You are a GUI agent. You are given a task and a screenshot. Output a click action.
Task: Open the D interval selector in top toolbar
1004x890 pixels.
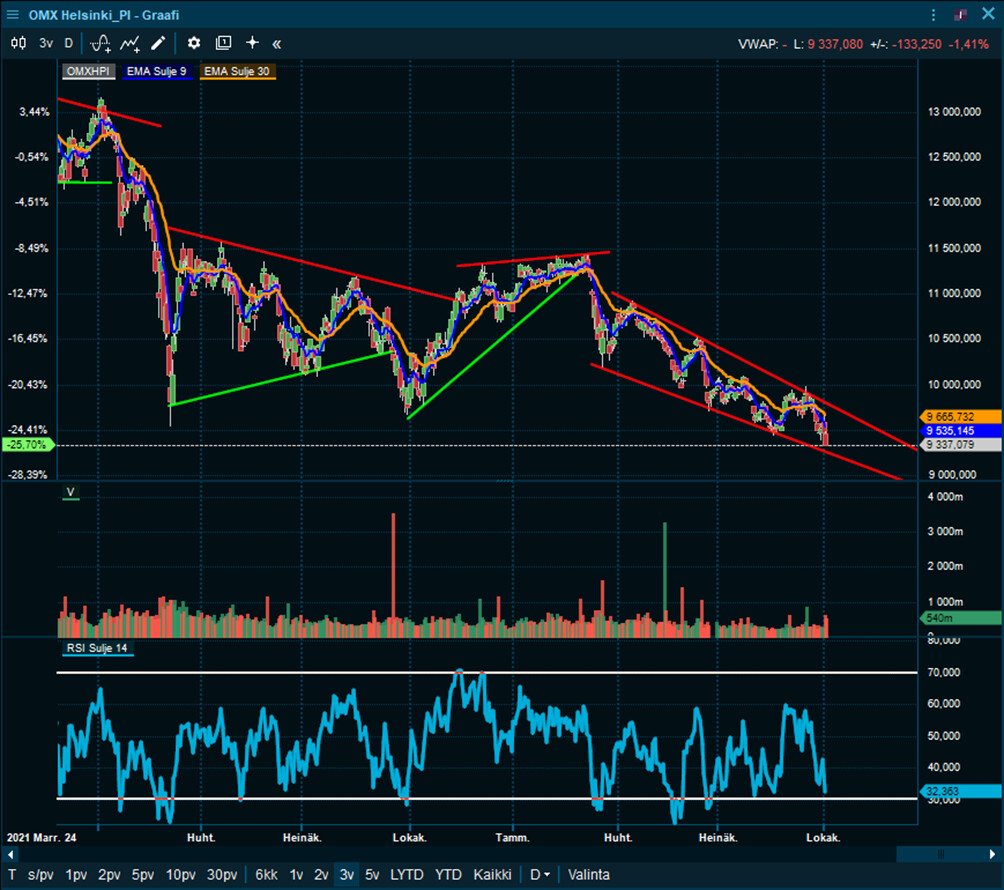click(x=69, y=44)
